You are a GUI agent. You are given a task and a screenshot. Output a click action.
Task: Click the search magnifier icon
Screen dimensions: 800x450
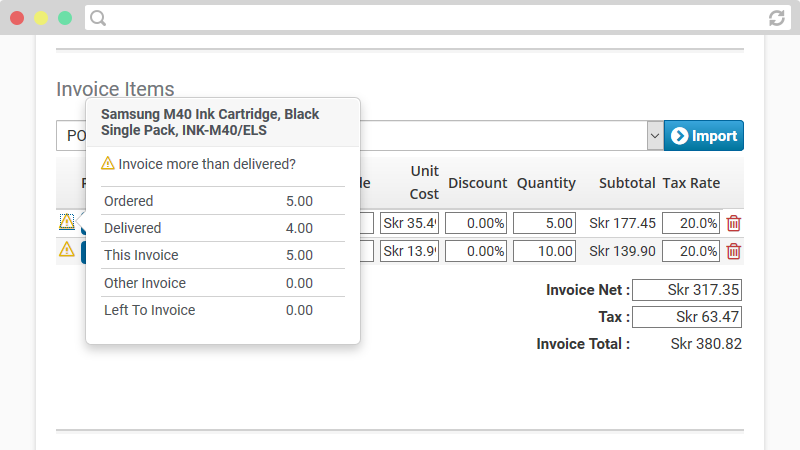(x=98, y=18)
